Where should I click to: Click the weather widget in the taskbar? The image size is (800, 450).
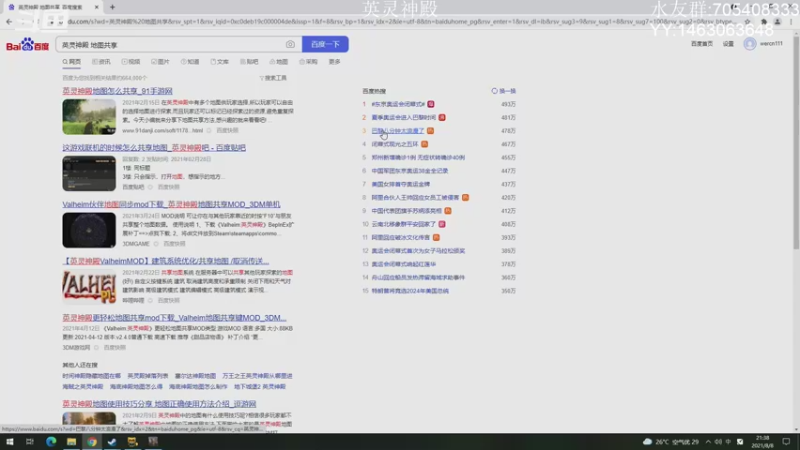tap(670, 442)
